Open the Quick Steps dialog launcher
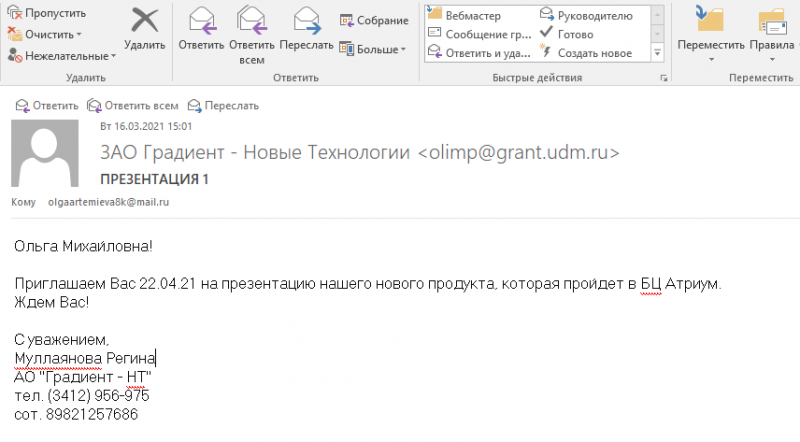Image resolution: width=800 pixels, height=442 pixels. [663, 78]
